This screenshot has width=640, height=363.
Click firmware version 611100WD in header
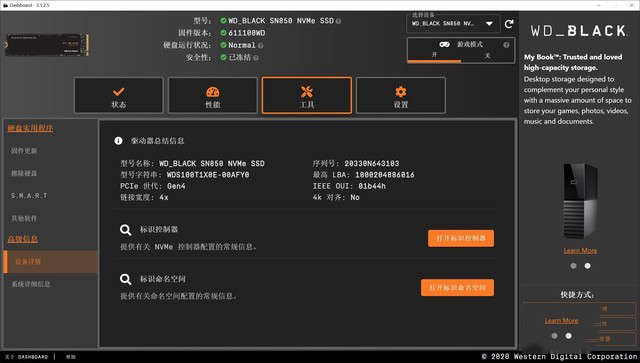pyautogui.click(x=247, y=33)
